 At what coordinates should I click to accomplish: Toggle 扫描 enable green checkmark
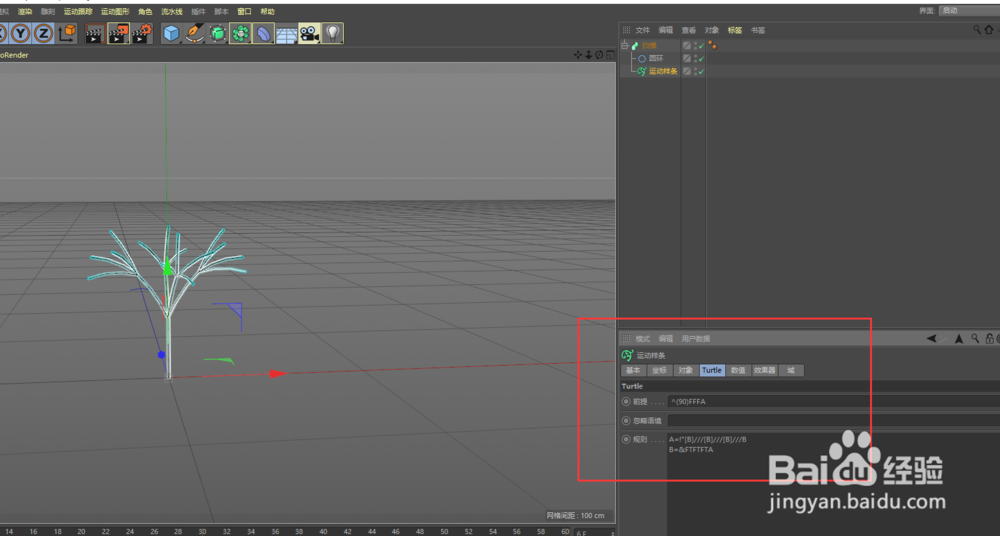point(702,46)
